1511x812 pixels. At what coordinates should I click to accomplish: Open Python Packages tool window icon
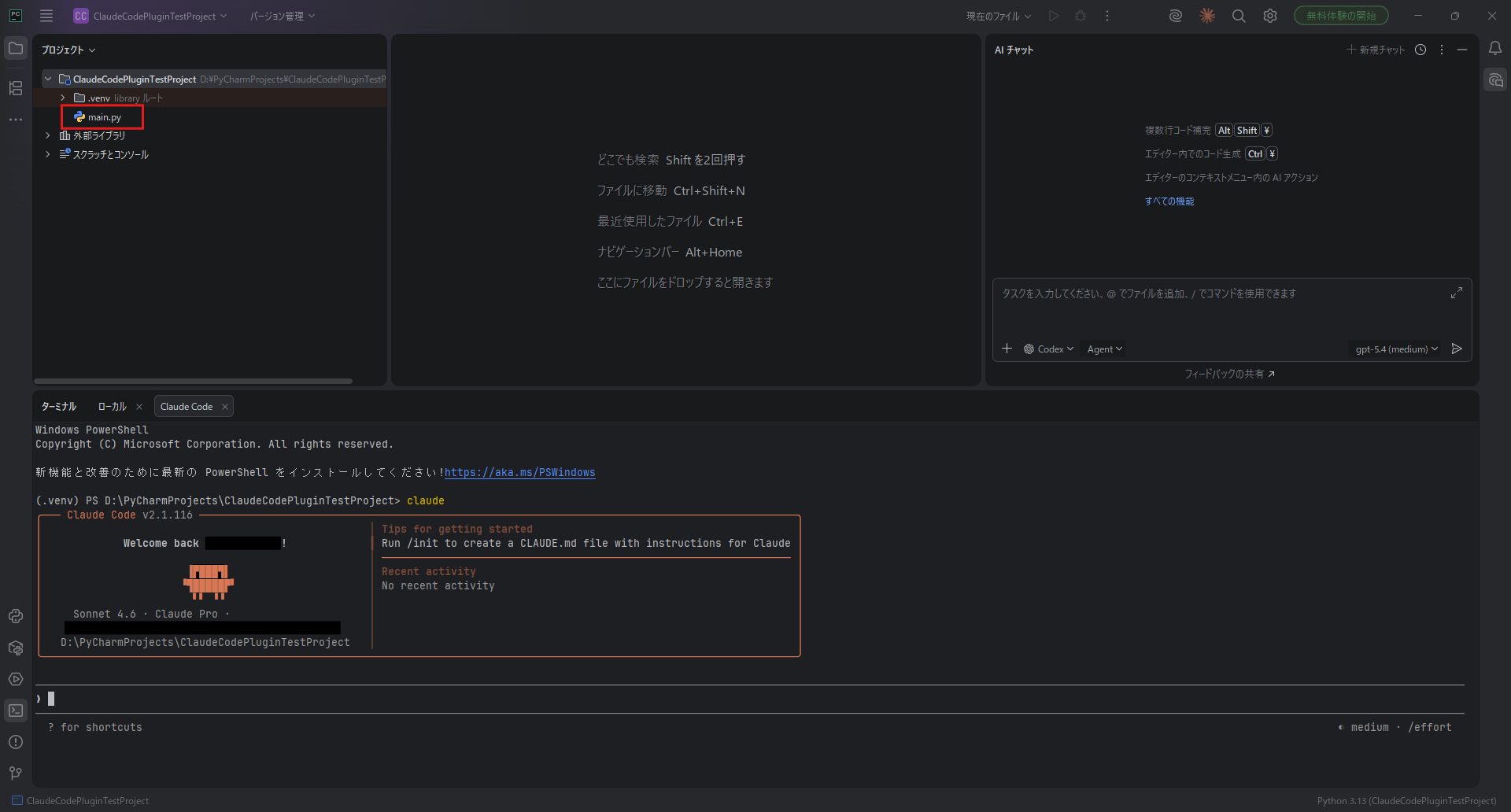click(16, 648)
